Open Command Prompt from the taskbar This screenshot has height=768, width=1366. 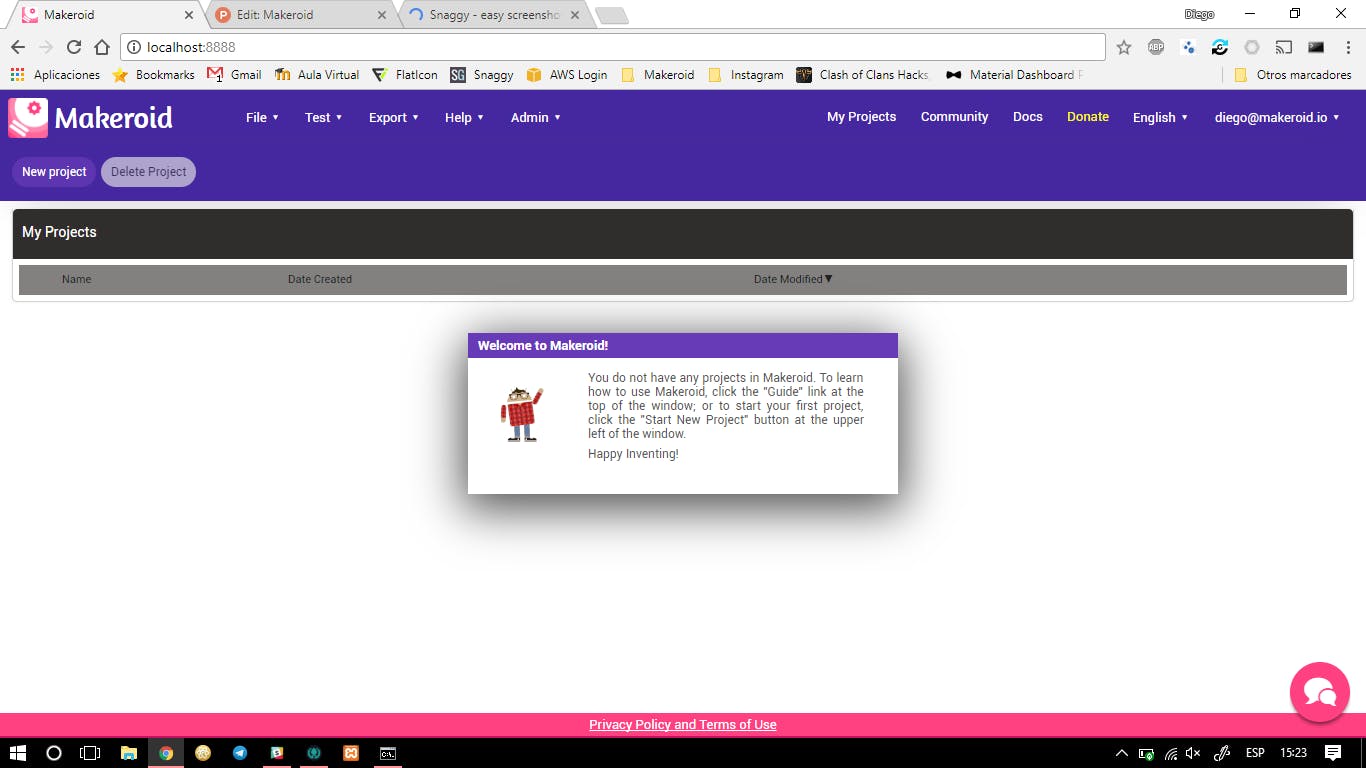coord(388,753)
